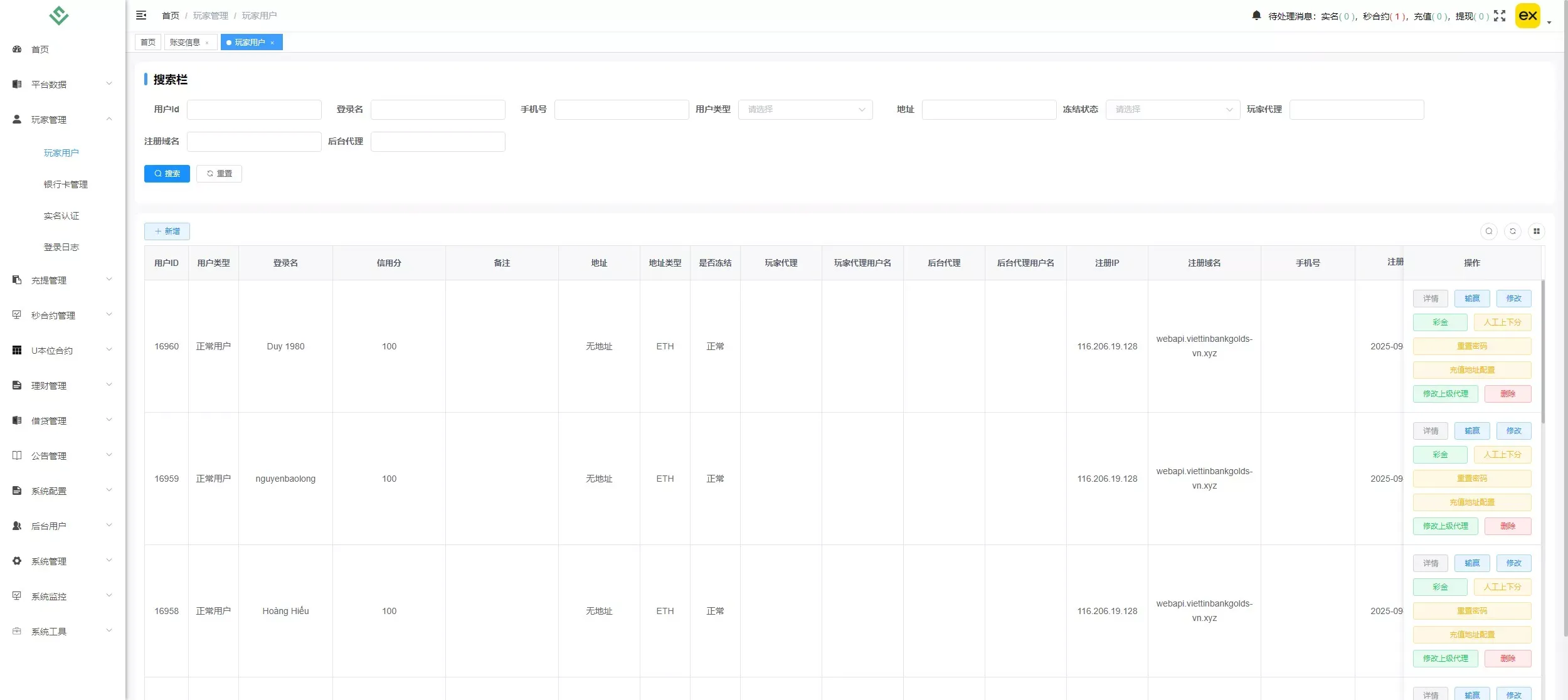Open 实名认证 submenu item
1568x700 pixels.
[61, 216]
